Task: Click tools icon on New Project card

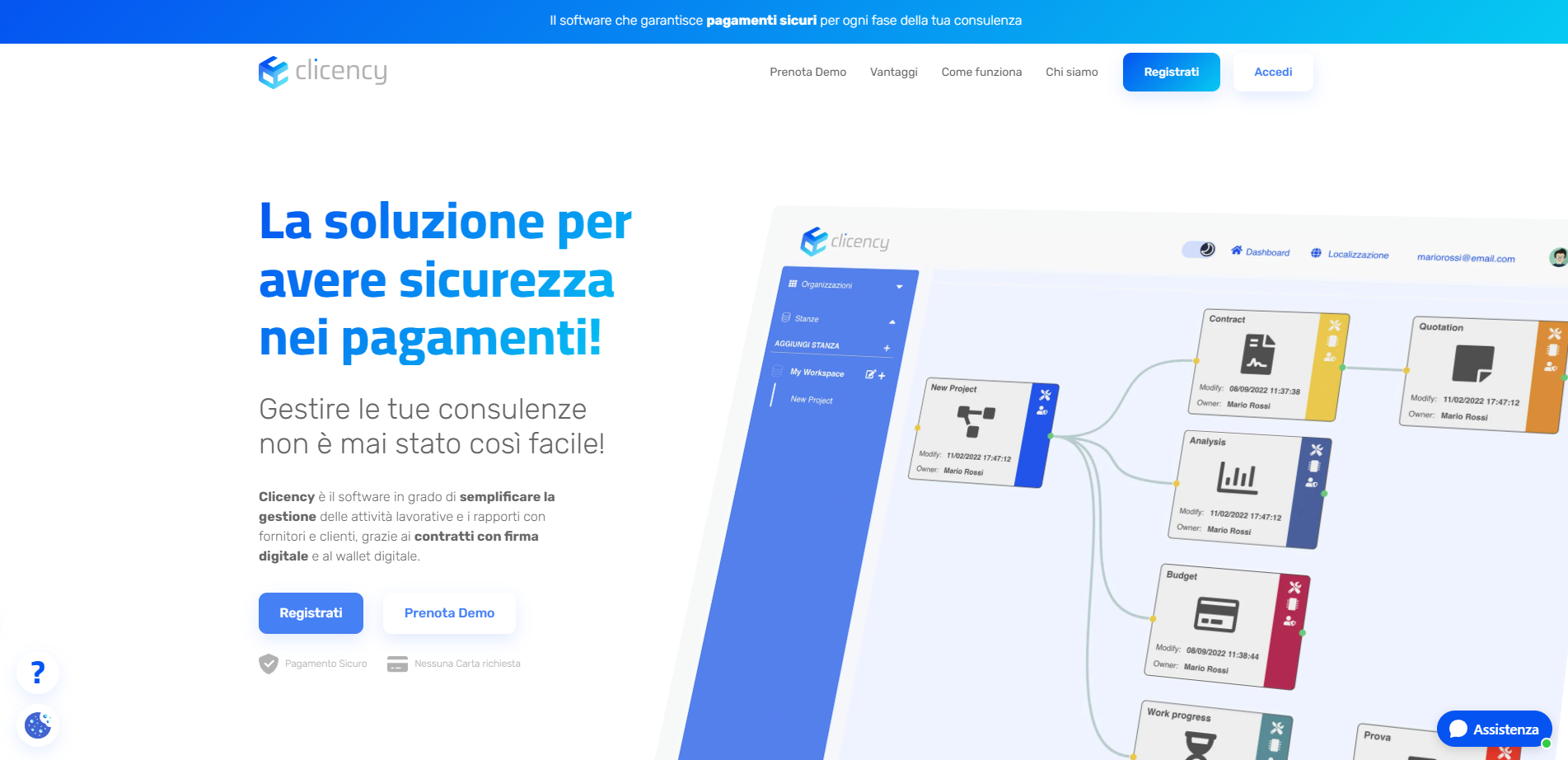Action: click(x=1045, y=395)
